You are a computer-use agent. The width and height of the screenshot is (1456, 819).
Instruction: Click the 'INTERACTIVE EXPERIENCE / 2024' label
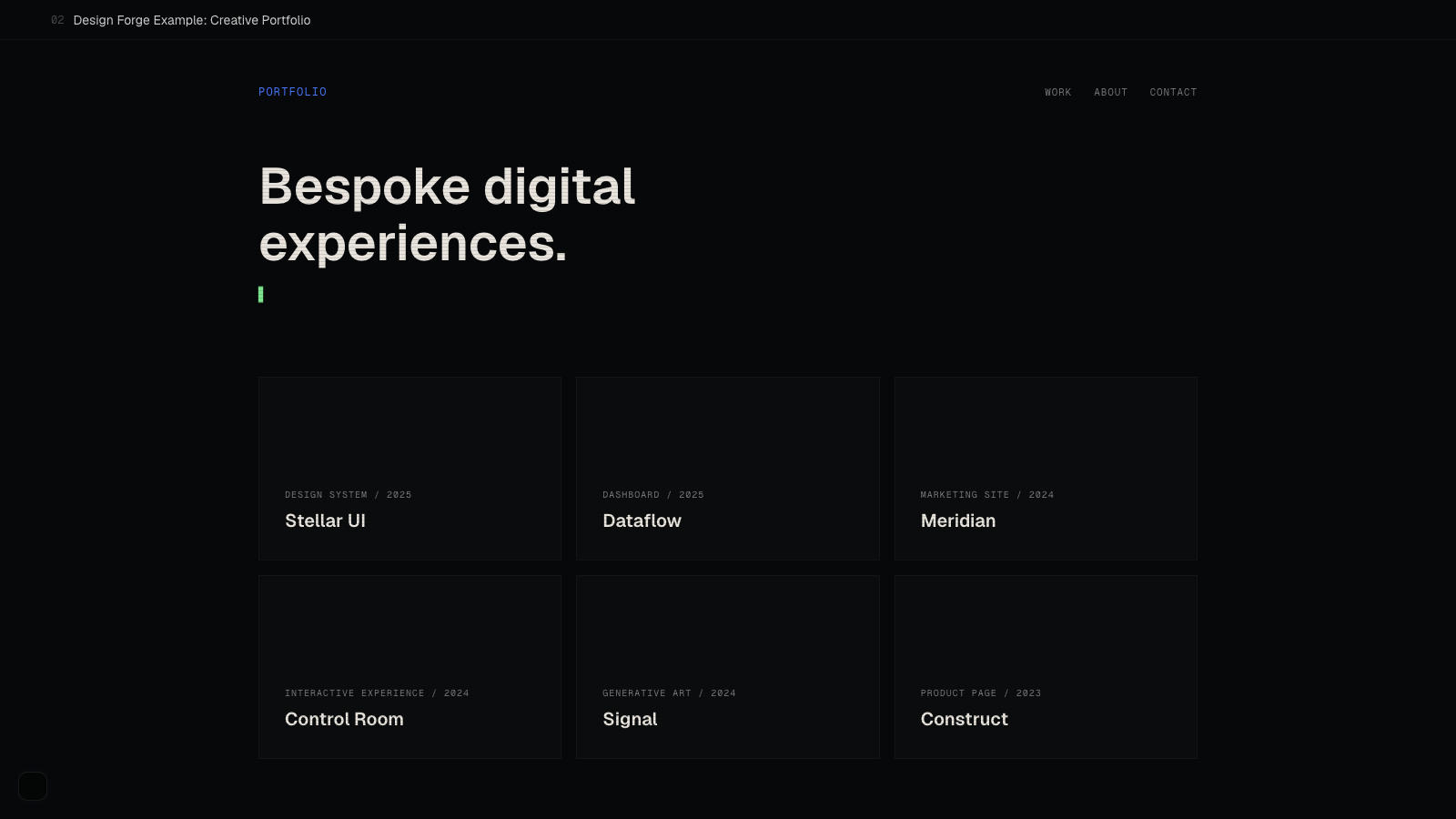point(377,693)
